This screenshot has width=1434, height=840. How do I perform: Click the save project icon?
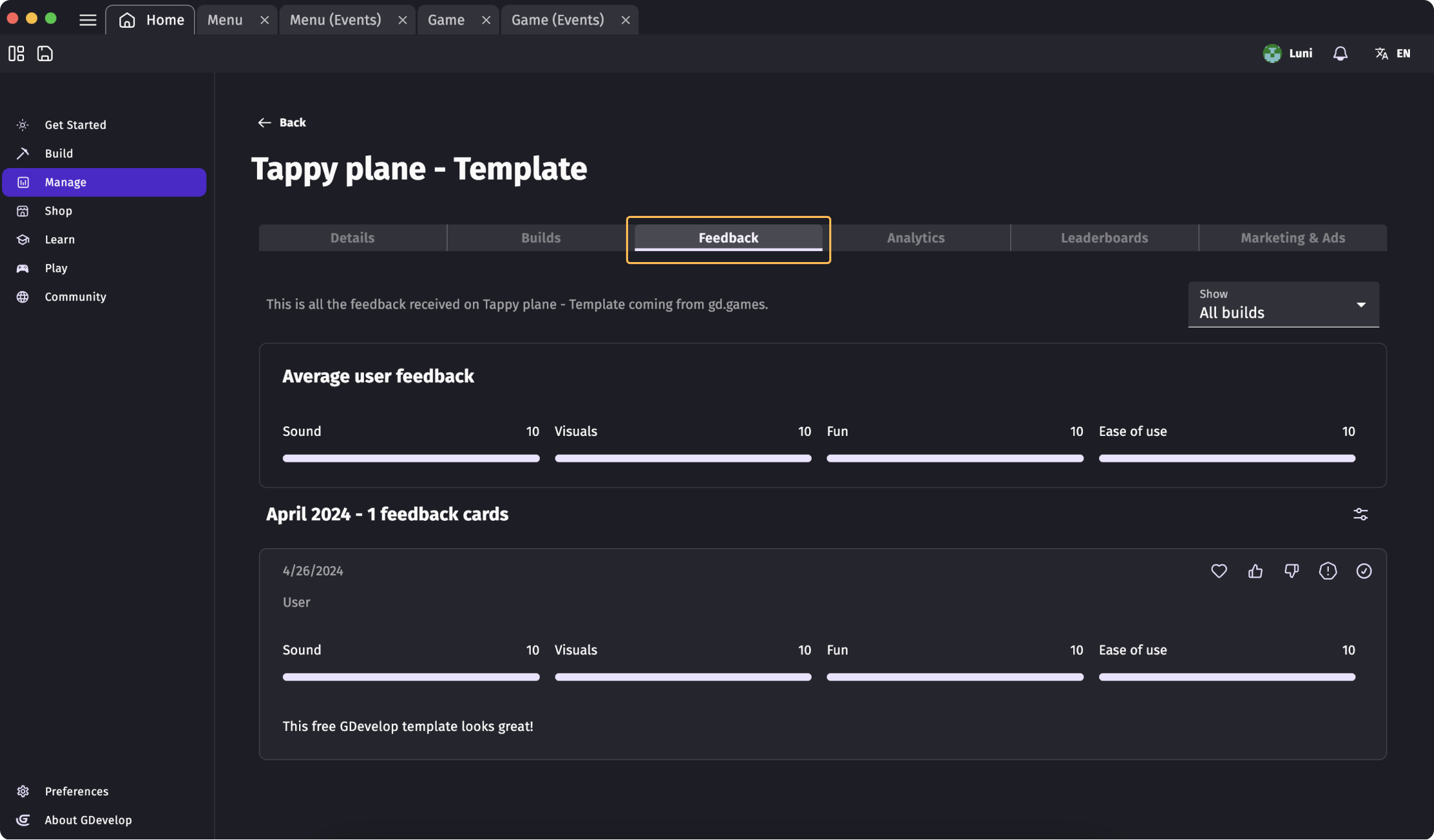tap(45, 53)
